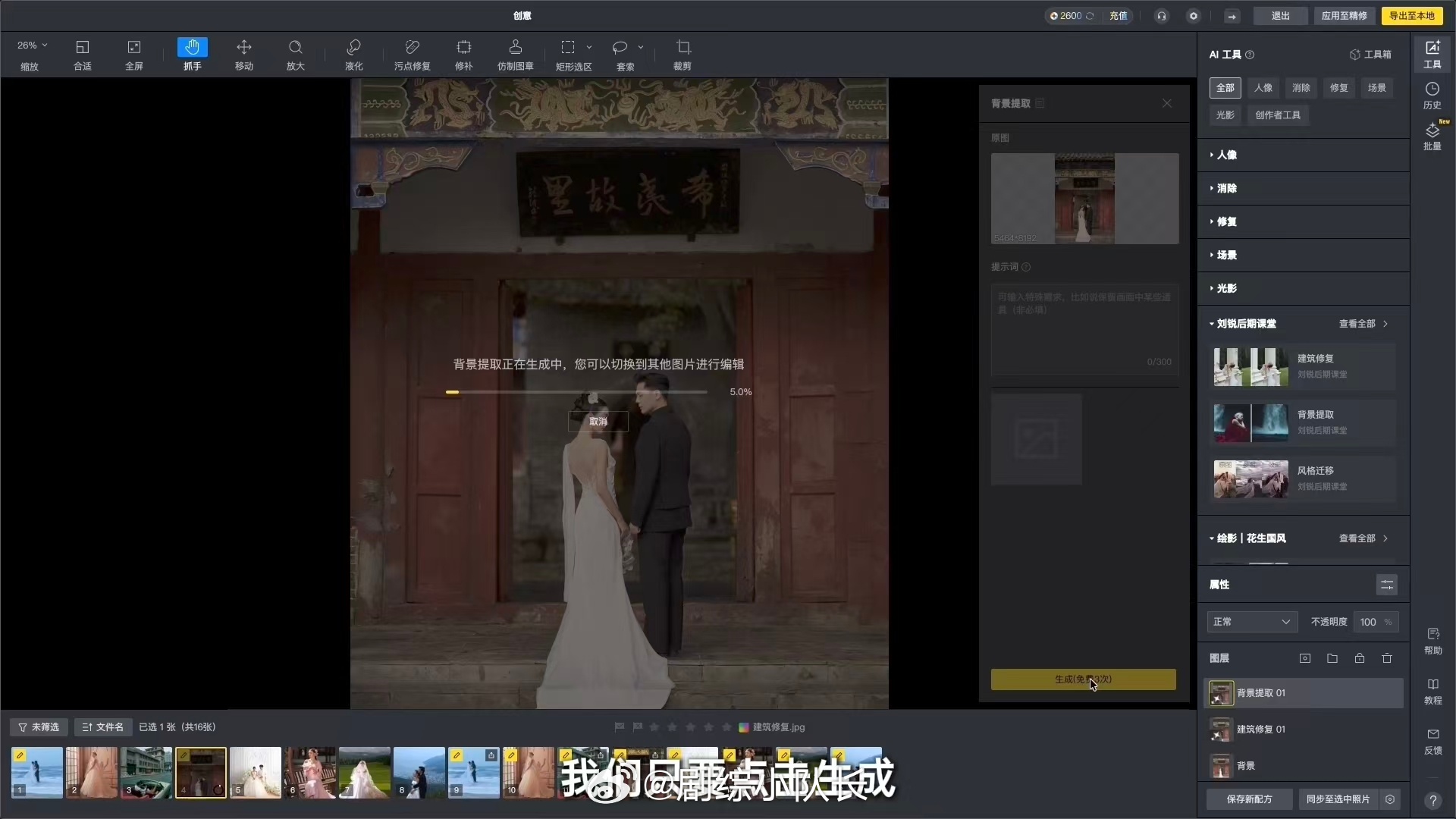Screen dimensions: 1456x819
Task: Delete layer using trash icon
Action: [x=1387, y=658]
